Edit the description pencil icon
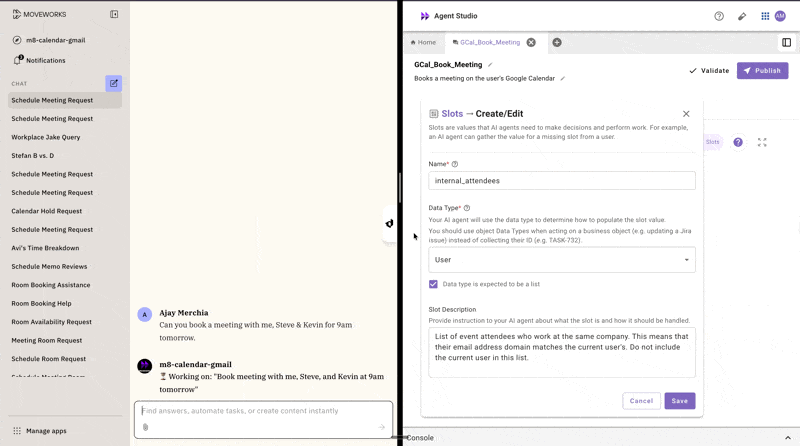 pos(562,79)
